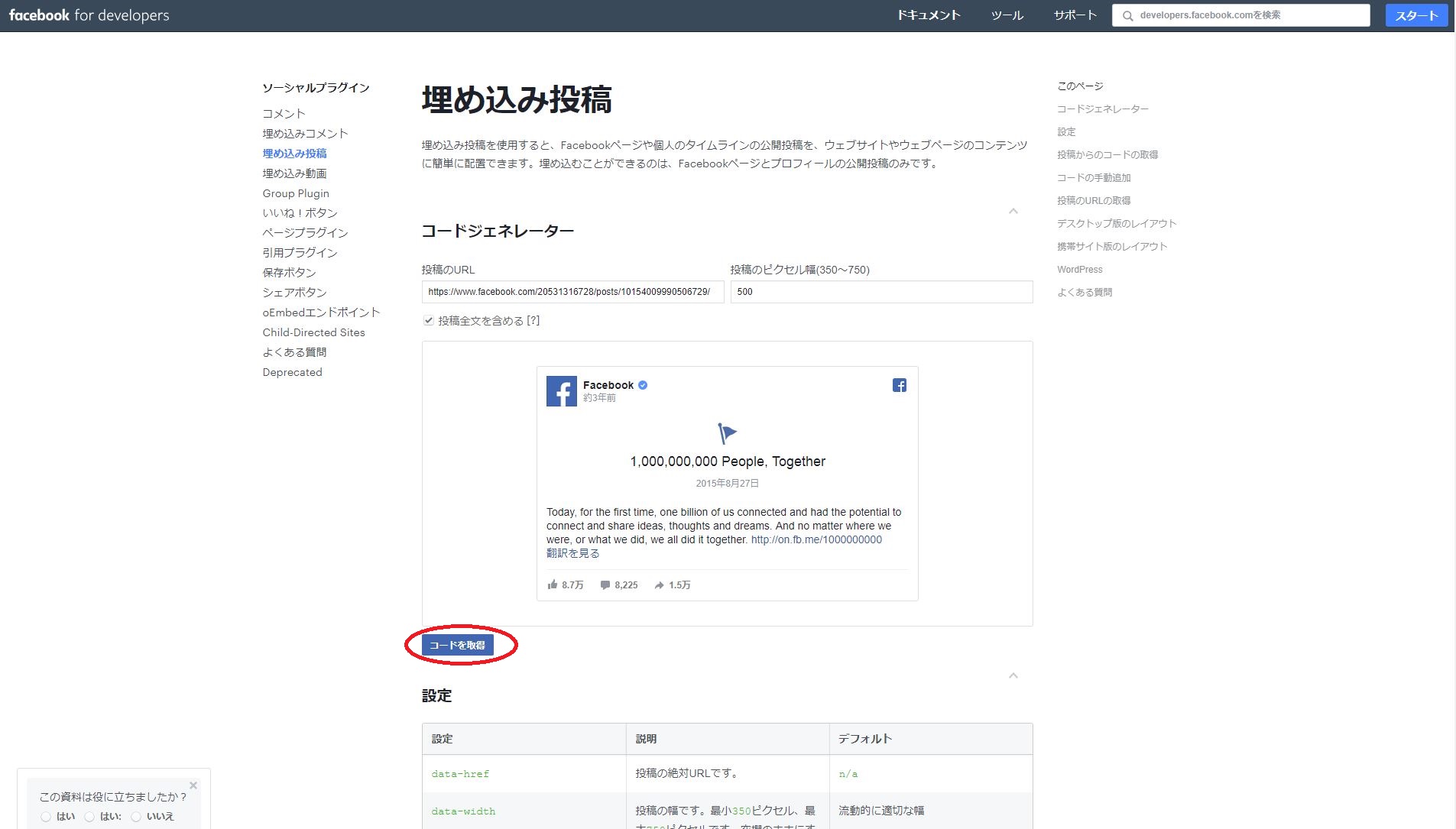Dismiss the feedback survey with X
Screen dimensions: 1456x829
(x=193, y=785)
